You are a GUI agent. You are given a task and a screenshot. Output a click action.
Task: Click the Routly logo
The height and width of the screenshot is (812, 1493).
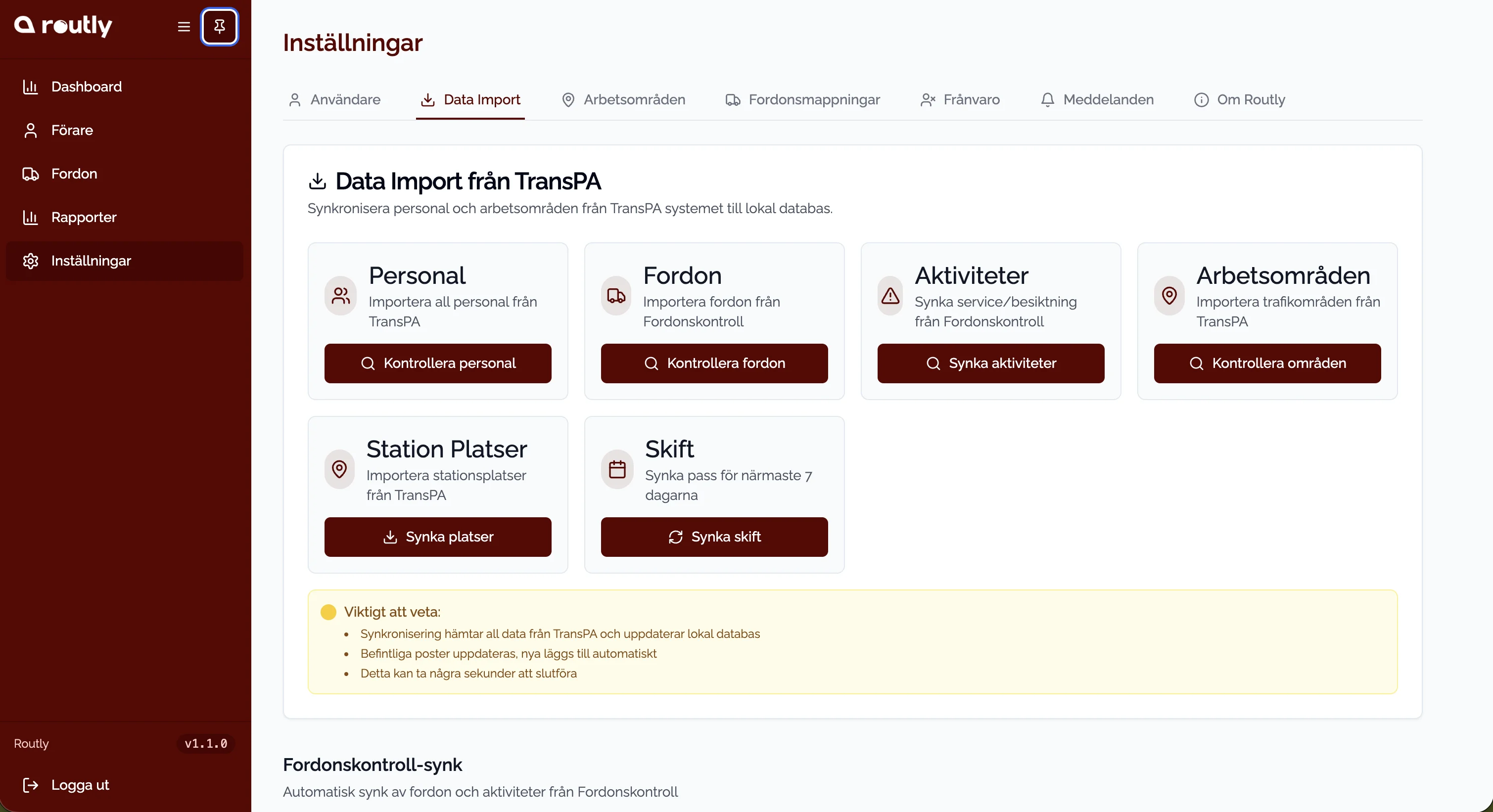coord(63,26)
